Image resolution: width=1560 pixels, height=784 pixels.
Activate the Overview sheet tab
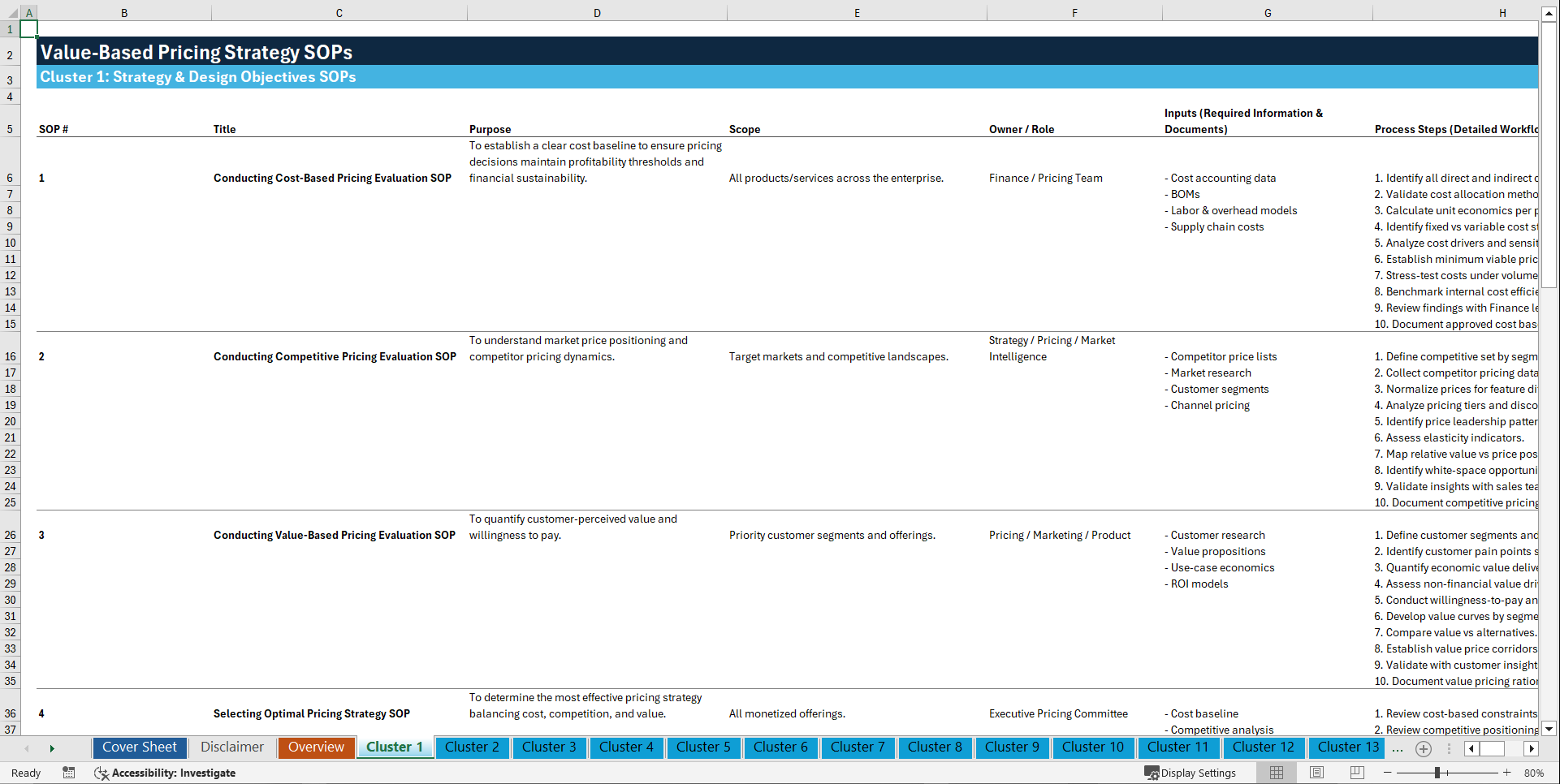coord(316,747)
